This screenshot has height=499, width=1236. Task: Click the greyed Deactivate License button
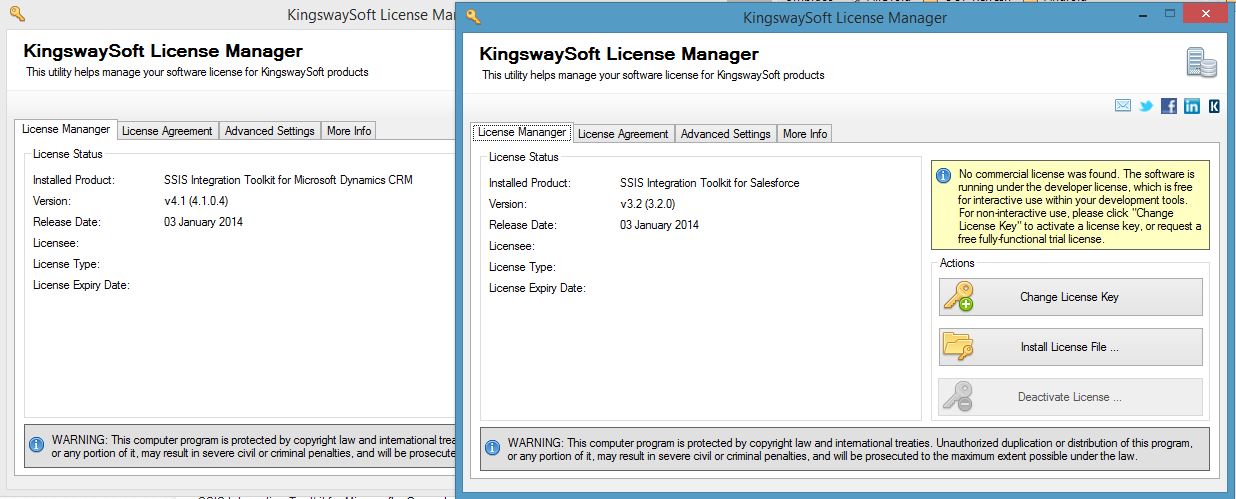[x=1070, y=397]
